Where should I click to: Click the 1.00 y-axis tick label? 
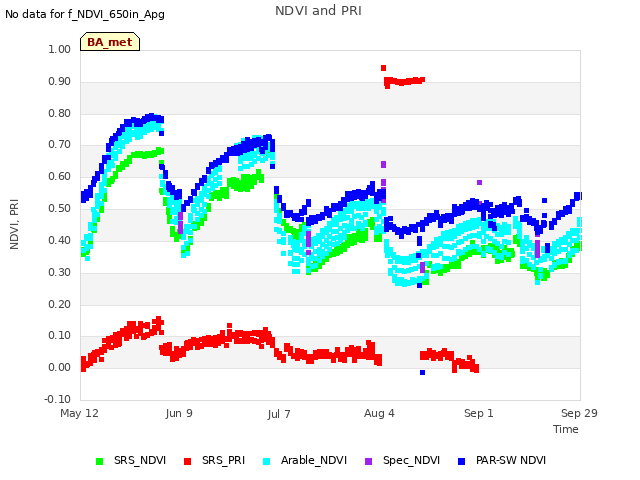coord(60,49)
